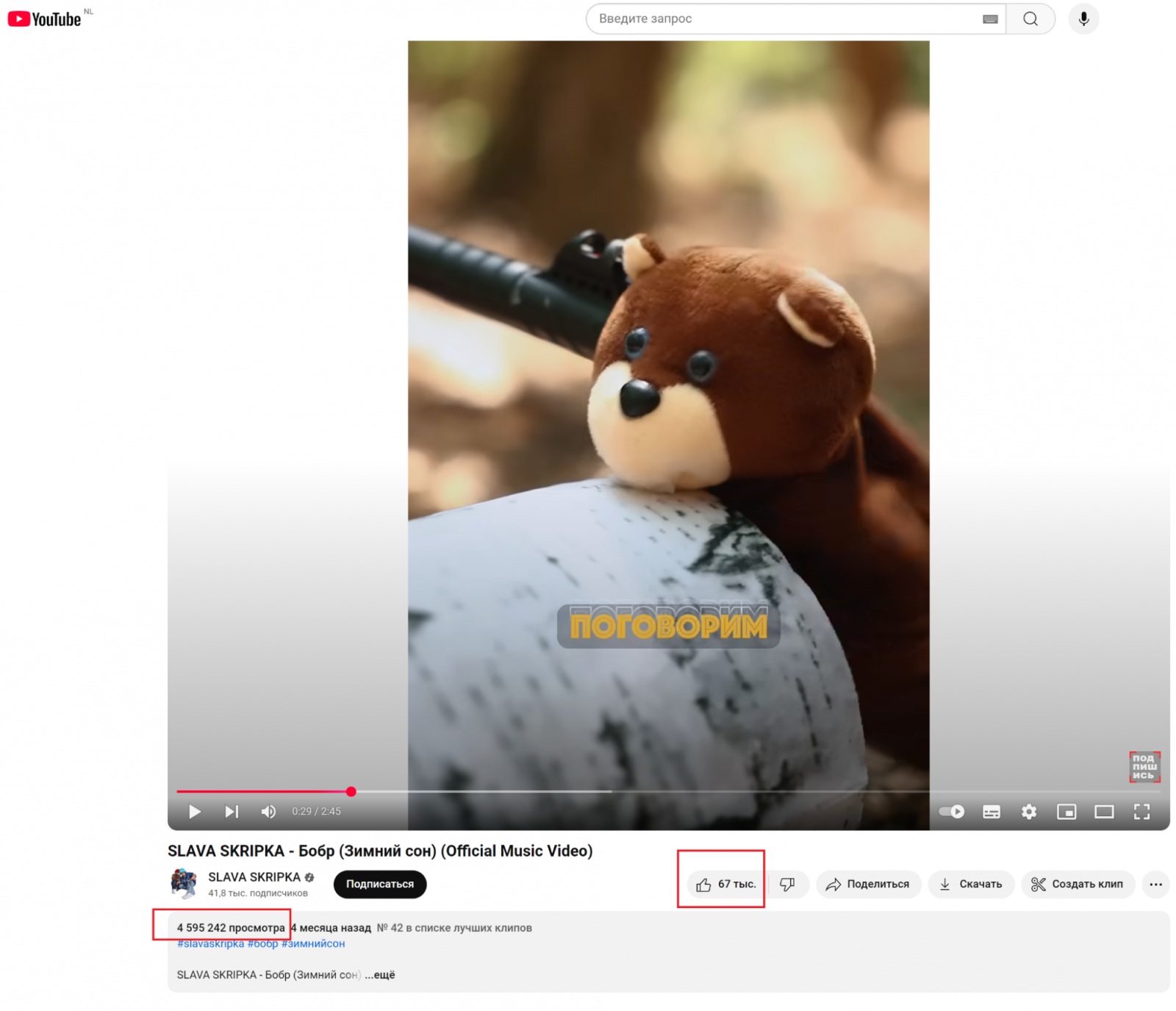
Task: Dislike the video with thumbs down
Action: [787, 884]
